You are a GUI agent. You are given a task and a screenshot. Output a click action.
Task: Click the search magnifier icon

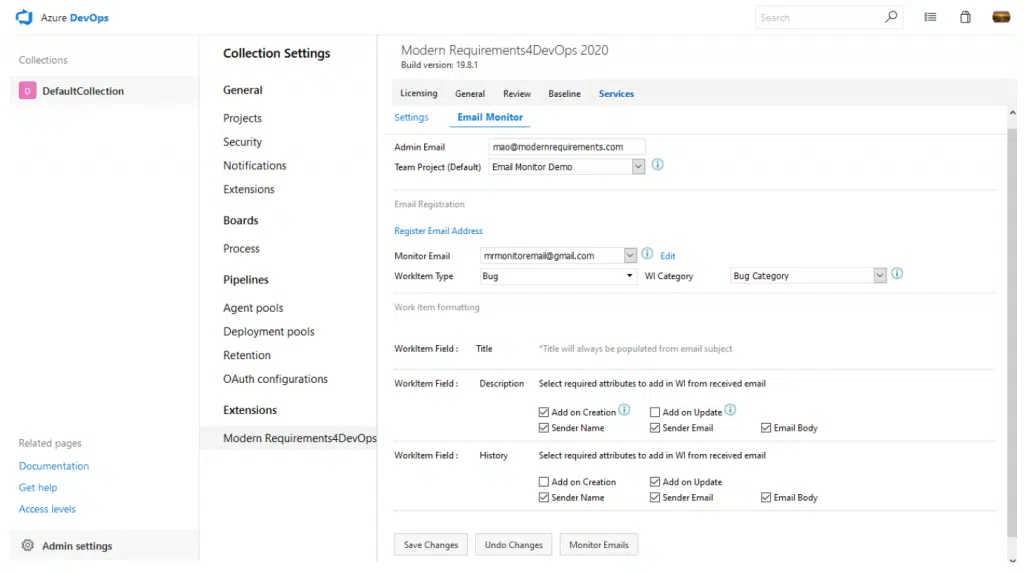[890, 17]
